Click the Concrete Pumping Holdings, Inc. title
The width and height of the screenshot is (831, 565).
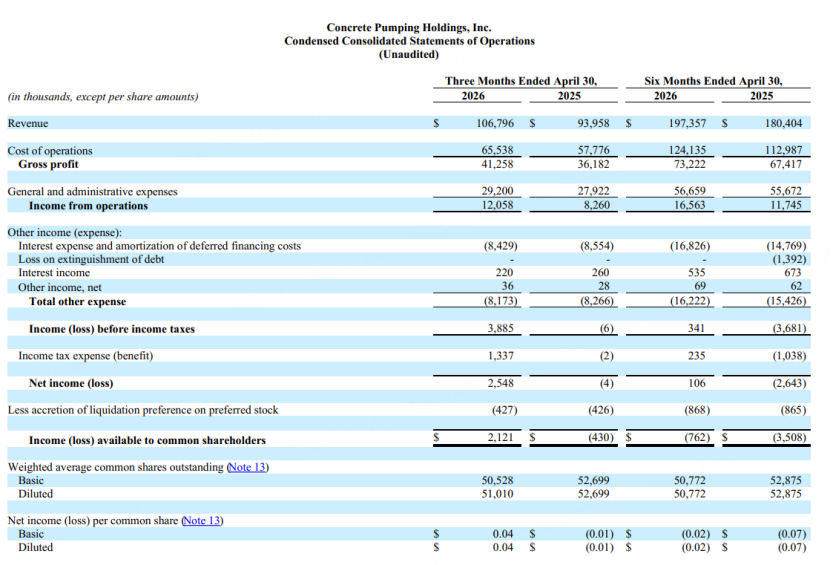409,27
